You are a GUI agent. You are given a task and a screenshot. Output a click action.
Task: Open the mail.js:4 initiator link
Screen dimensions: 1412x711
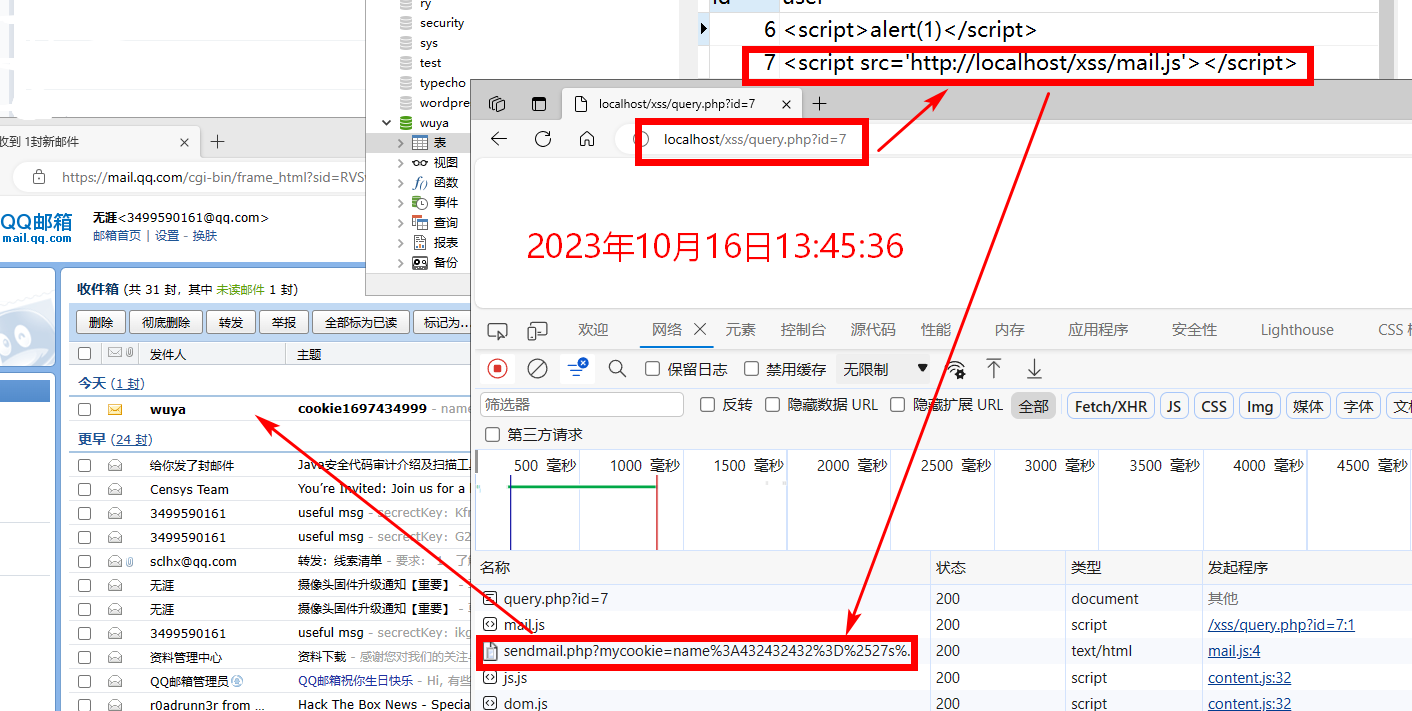(x=1234, y=651)
